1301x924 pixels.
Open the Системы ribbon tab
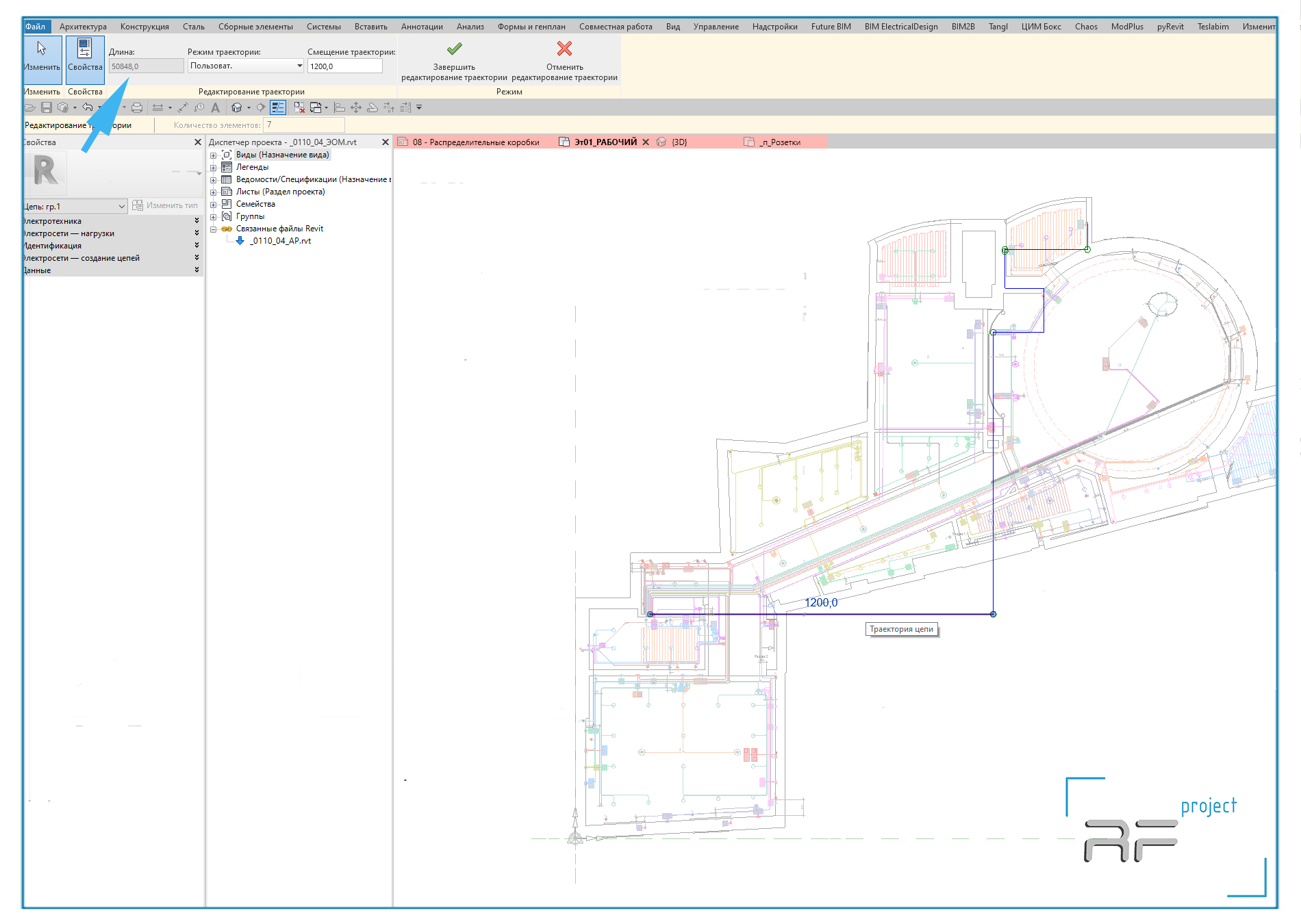coord(323,27)
